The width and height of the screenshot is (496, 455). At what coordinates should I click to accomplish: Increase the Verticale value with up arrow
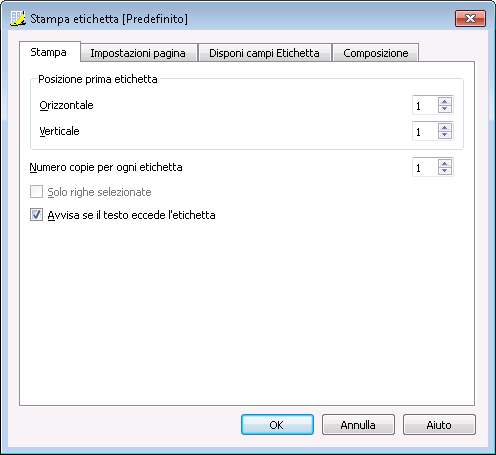(x=445, y=127)
